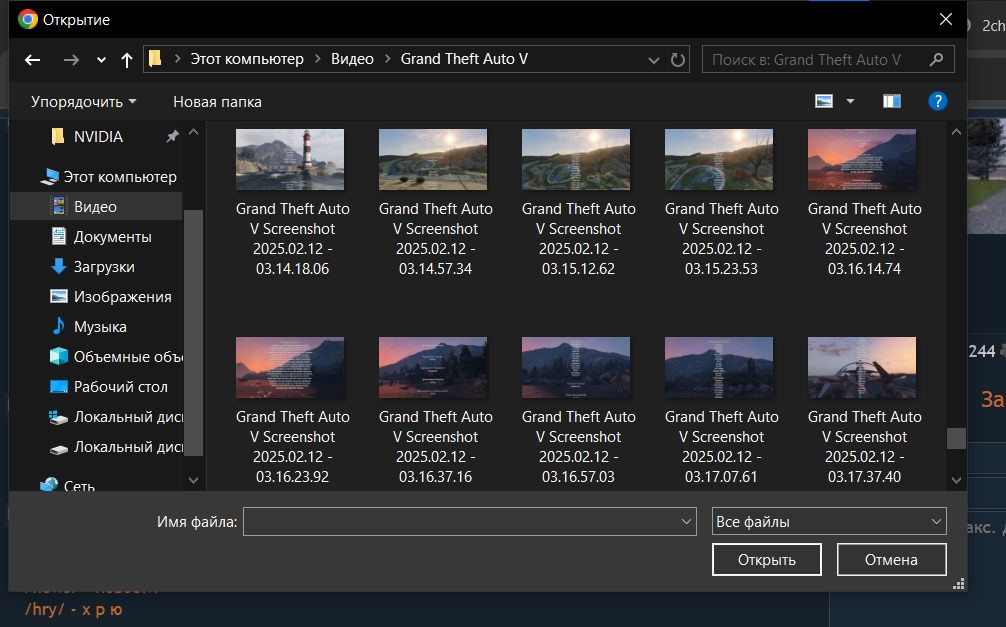Toggle the preview pane icon
The width and height of the screenshot is (1006, 627).
pyautogui.click(x=892, y=101)
